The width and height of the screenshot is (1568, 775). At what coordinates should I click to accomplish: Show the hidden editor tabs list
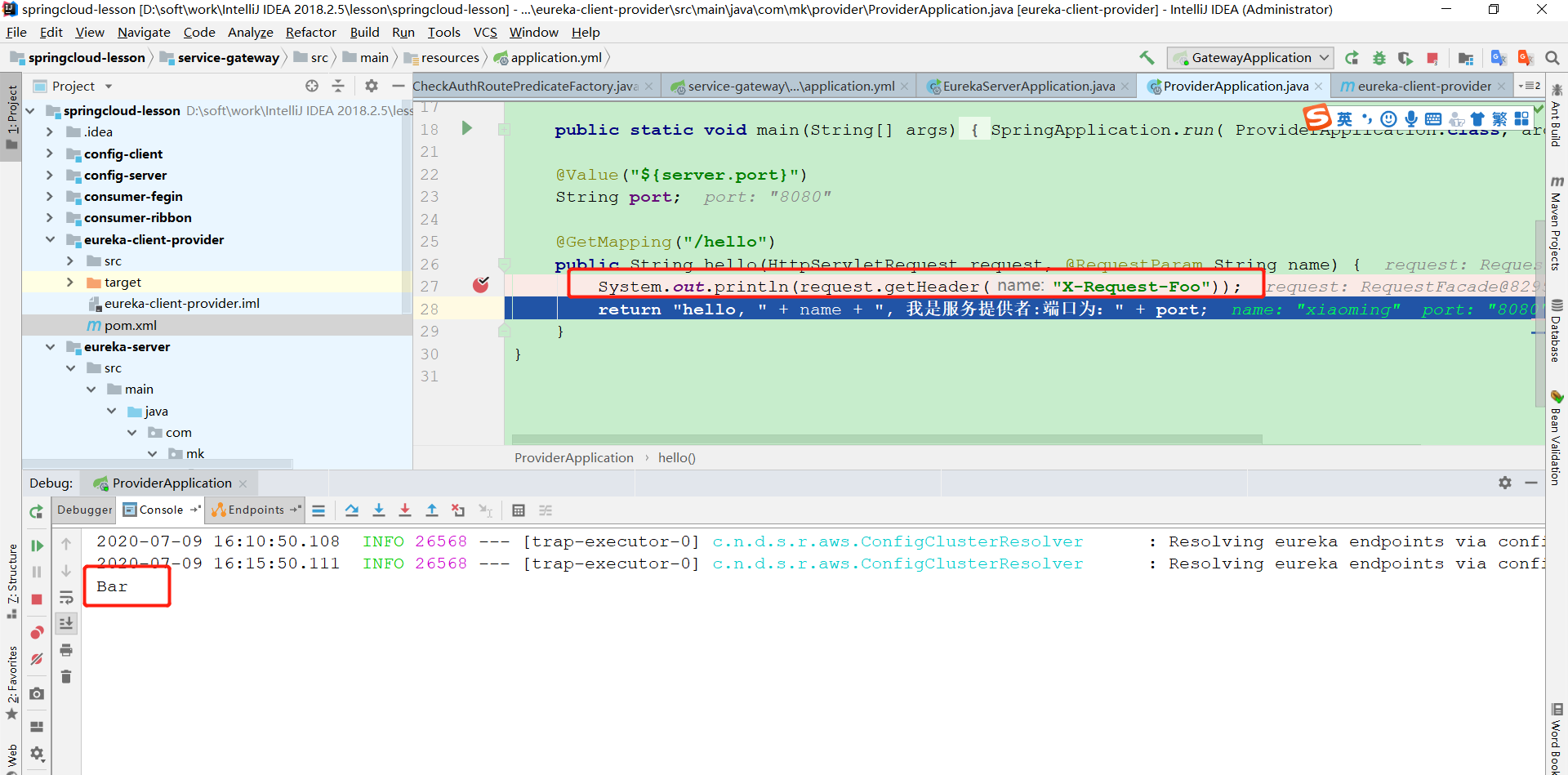pos(1530,86)
